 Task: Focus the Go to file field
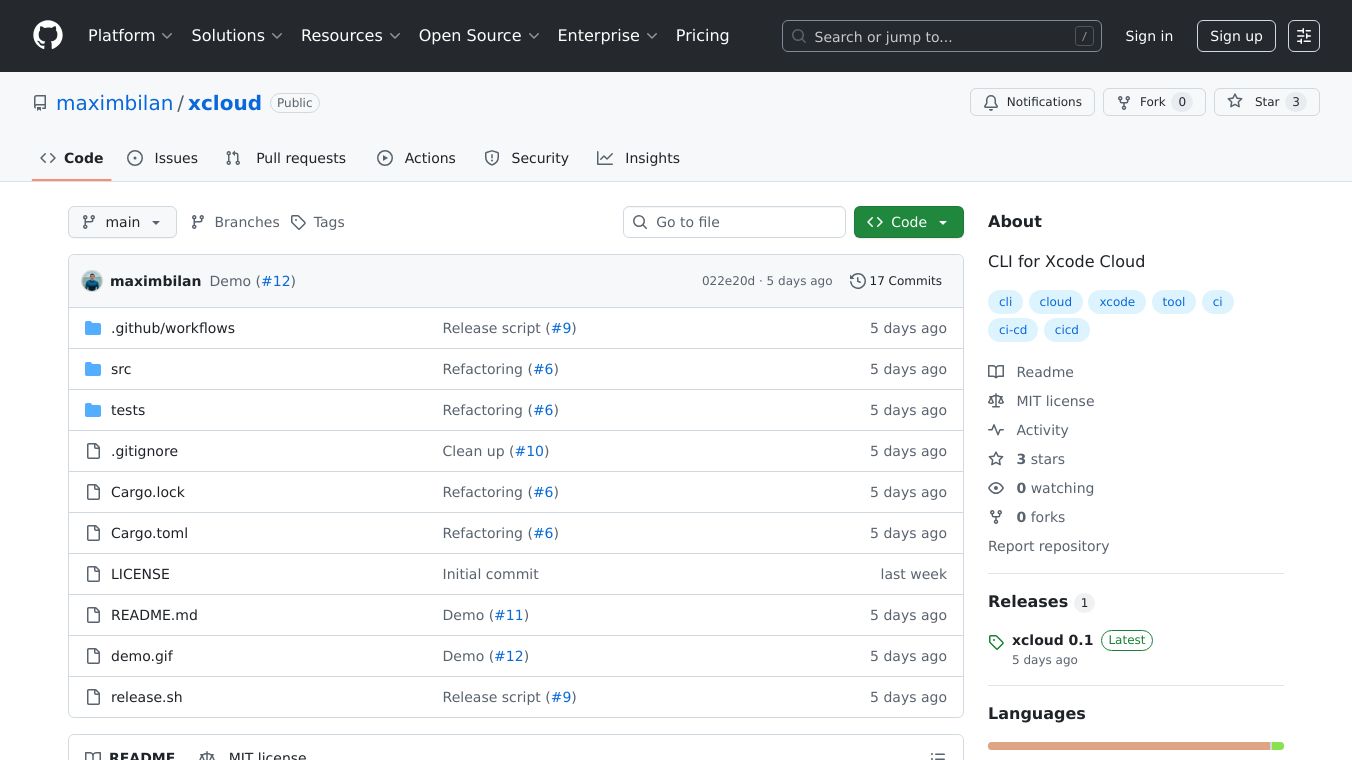tap(734, 222)
